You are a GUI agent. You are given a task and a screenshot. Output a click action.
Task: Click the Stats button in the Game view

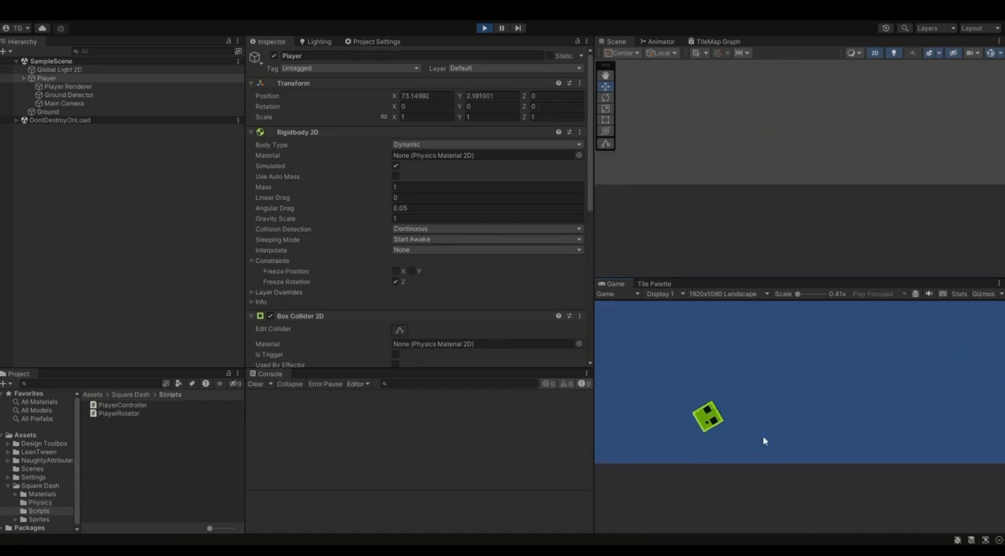click(959, 294)
